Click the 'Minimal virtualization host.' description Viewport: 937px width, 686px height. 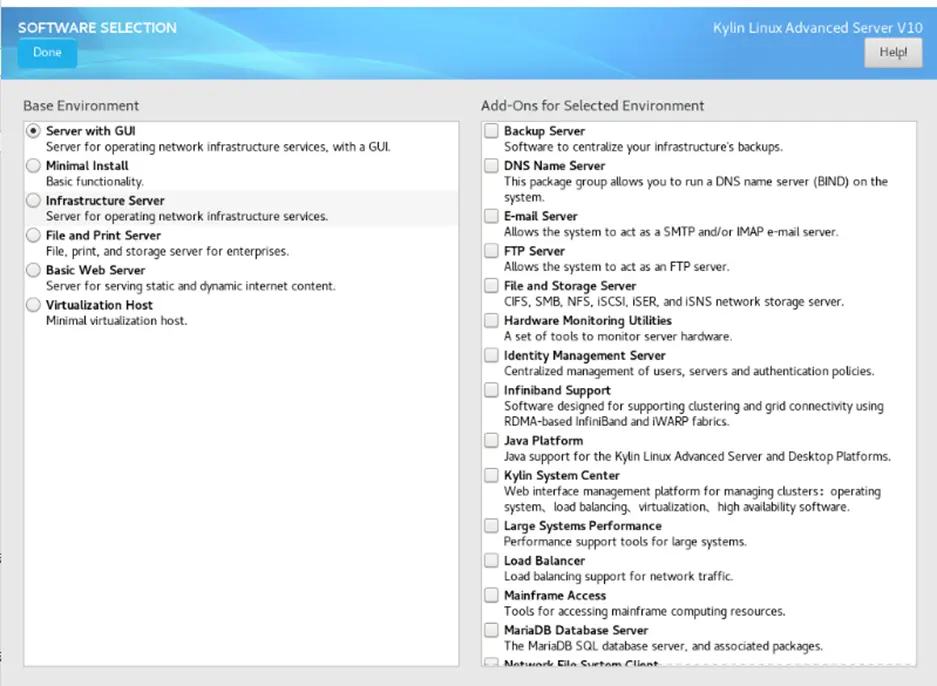click(x=117, y=321)
